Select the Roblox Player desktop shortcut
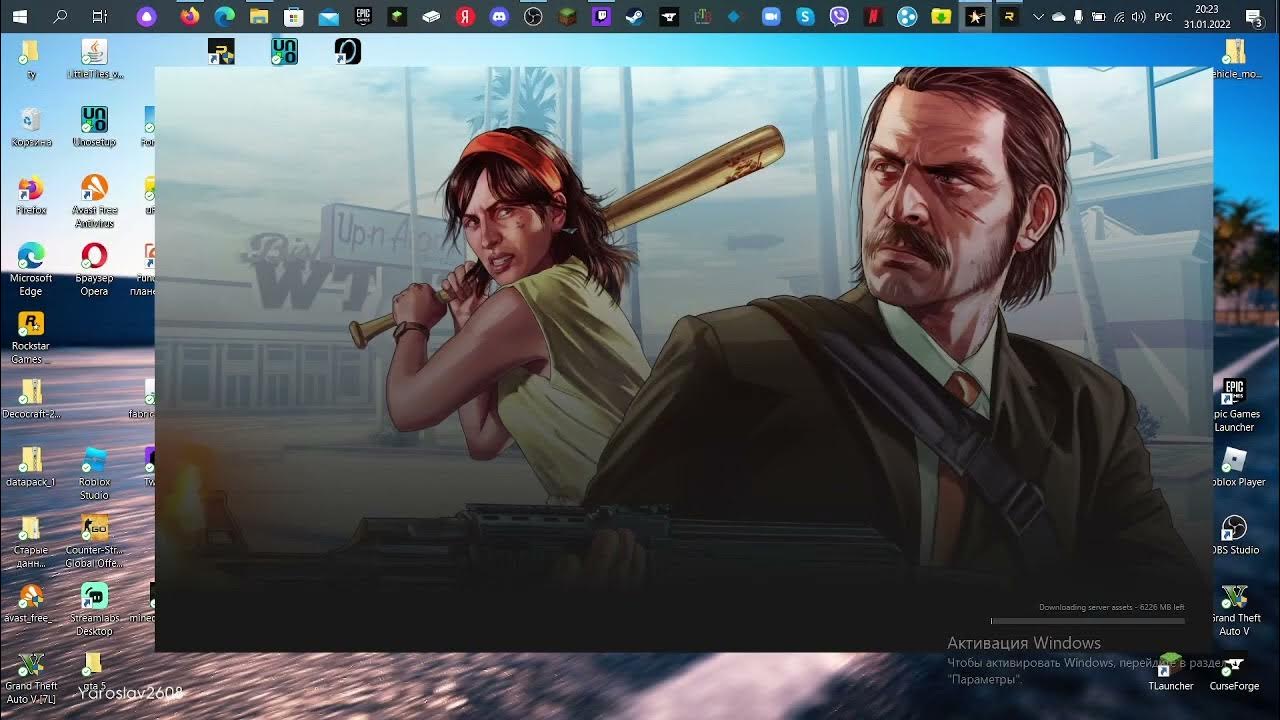This screenshot has width=1280, height=720. point(1236,467)
